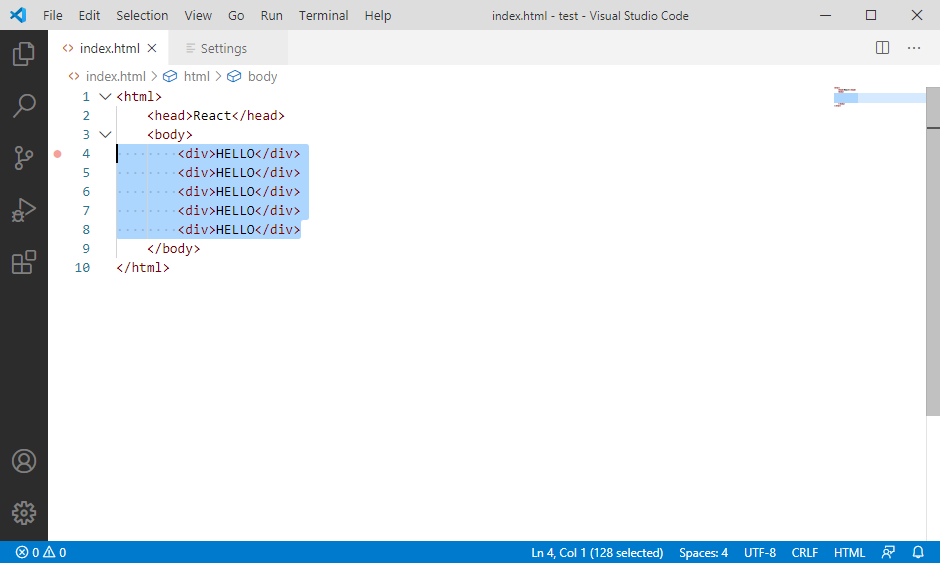Image resolution: width=940 pixels, height=563 pixels.
Task: Click the errors and warnings indicator
Action: (x=41, y=552)
